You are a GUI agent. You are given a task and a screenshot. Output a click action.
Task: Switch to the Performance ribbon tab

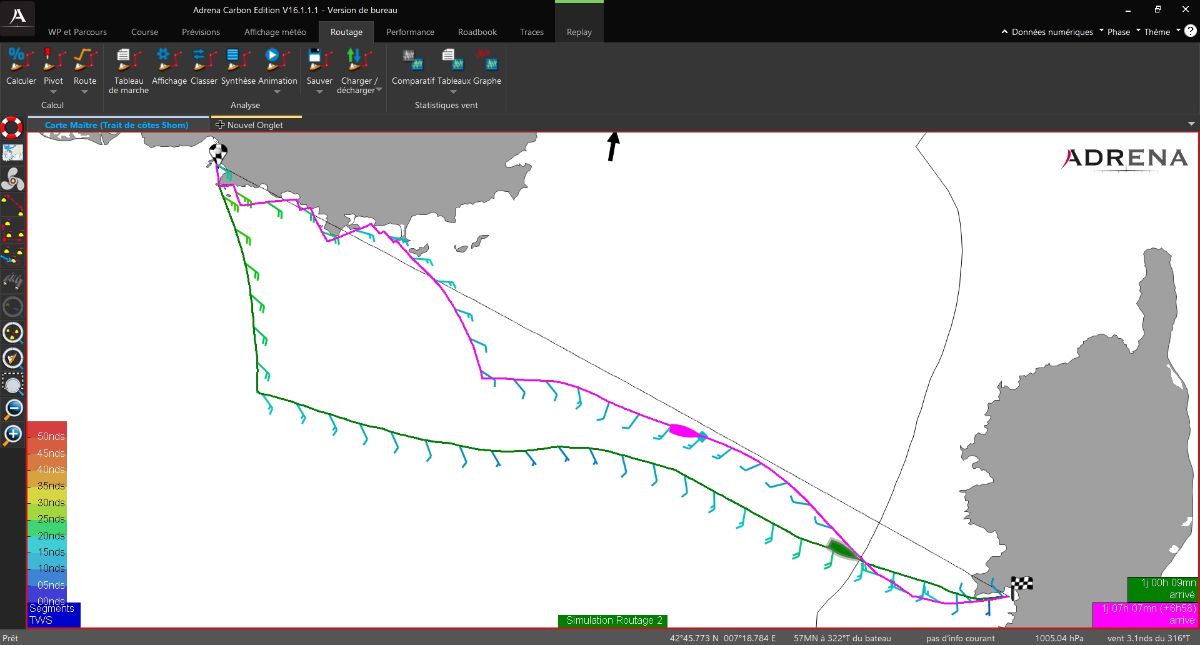pyautogui.click(x=410, y=32)
